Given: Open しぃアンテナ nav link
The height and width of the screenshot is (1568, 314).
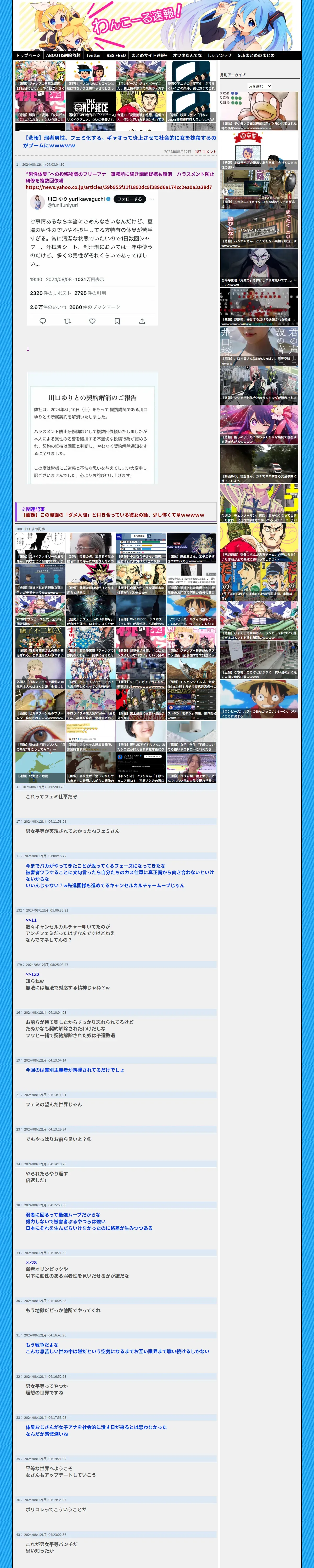Looking at the screenshot, I should (220, 55).
